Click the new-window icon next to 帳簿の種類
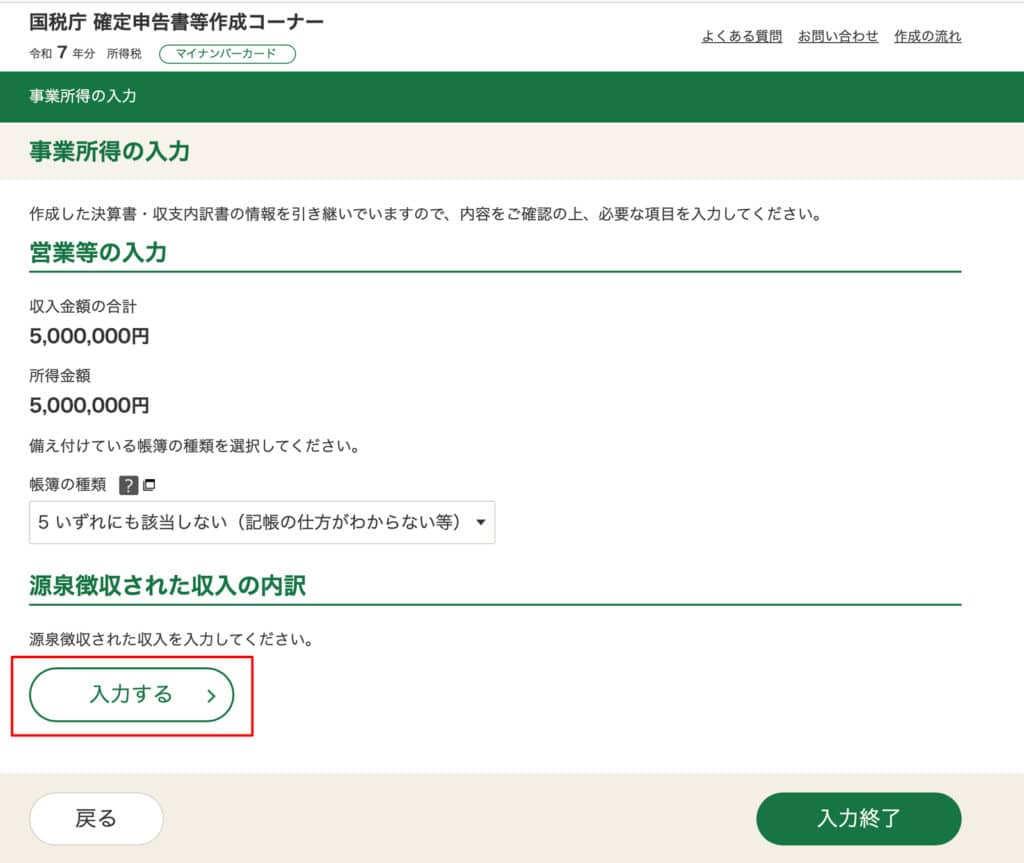 (149, 485)
